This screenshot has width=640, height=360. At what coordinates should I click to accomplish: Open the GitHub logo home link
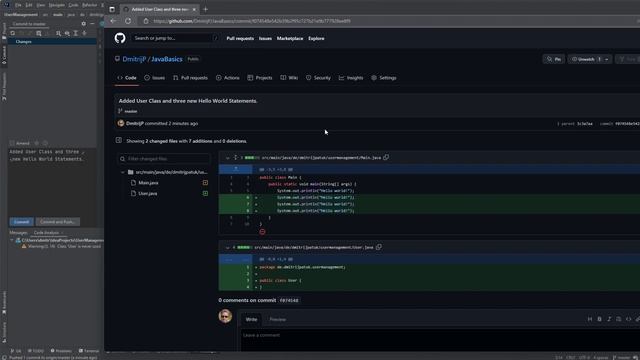pyautogui.click(x=120, y=38)
